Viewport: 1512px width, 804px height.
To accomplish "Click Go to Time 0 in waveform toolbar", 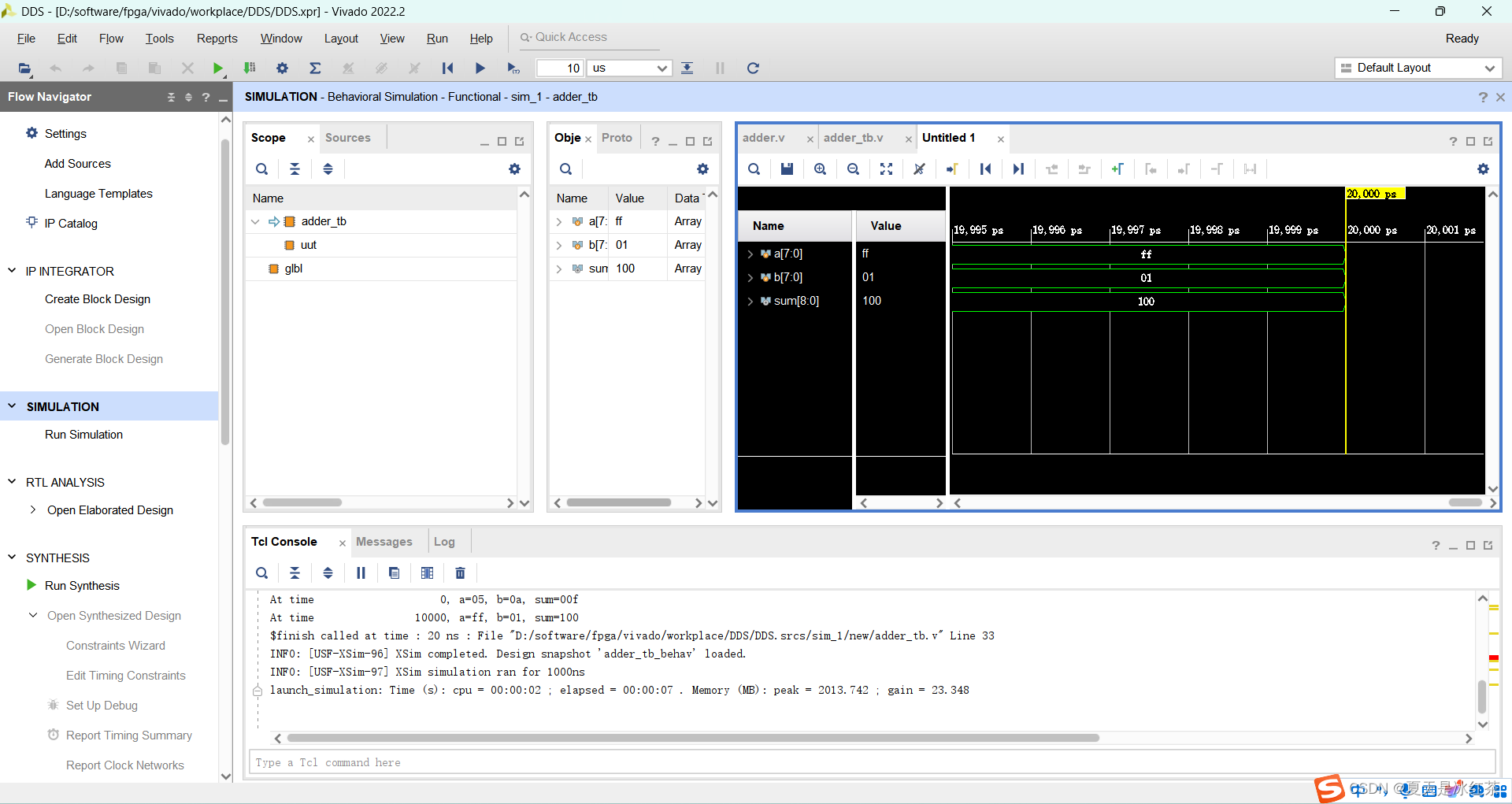I will [985, 169].
